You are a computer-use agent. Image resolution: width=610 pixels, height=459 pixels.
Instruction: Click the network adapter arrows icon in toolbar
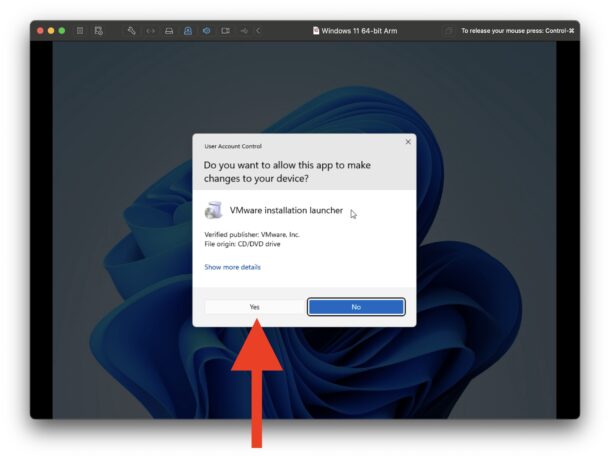(x=150, y=31)
